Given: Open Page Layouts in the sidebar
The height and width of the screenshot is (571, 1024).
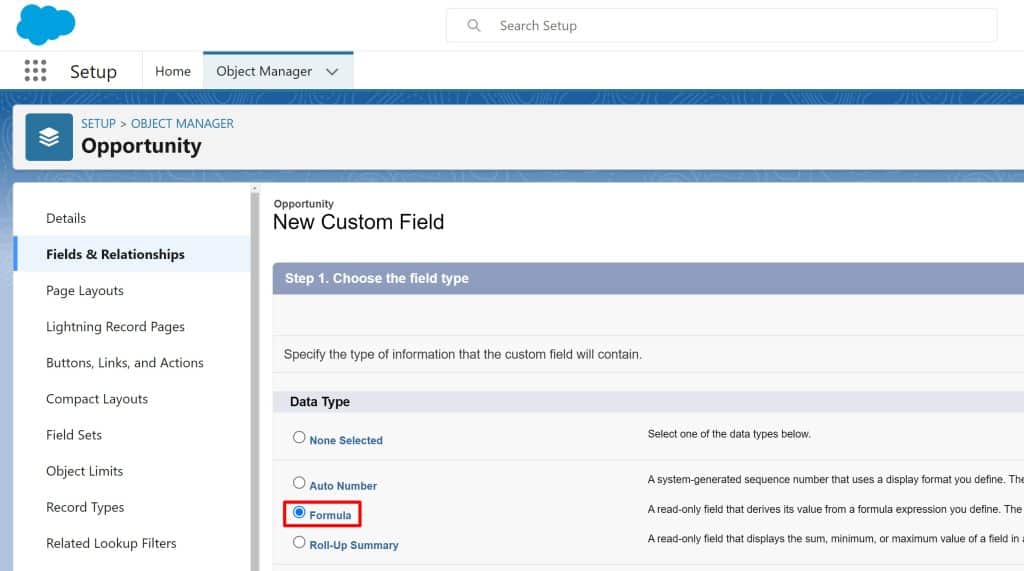Looking at the screenshot, I should [85, 290].
